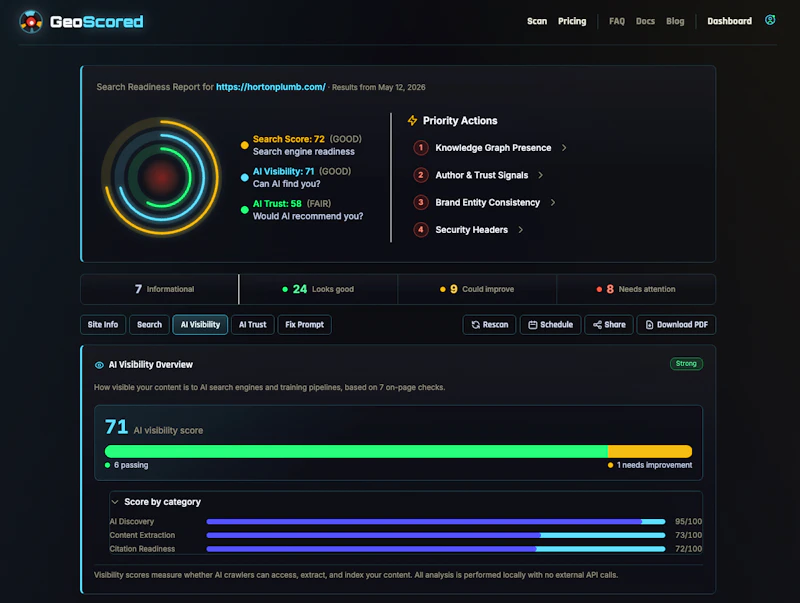Click the Strong status badge
This screenshot has height=603, width=800.
coord(686,364)
